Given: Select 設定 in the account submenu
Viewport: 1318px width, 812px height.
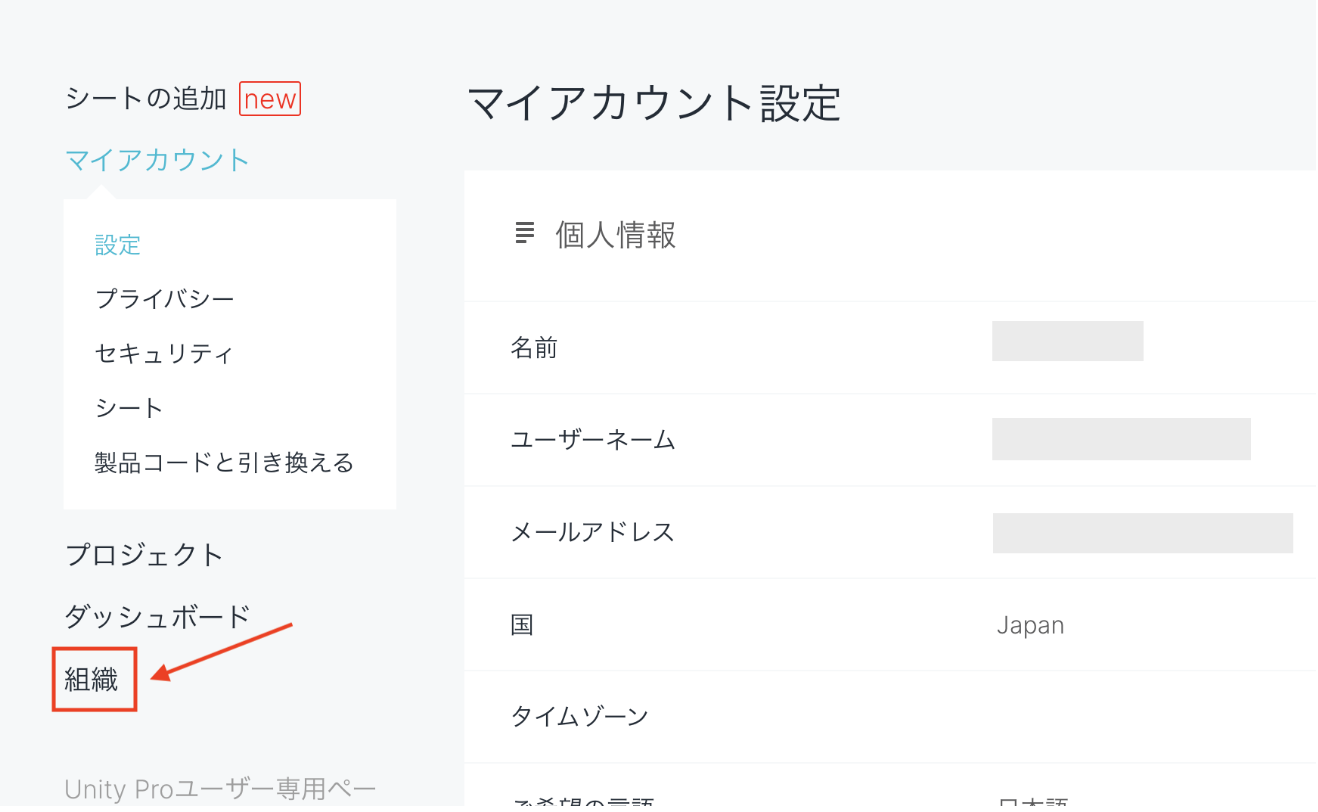Looking at the screenshot, I should pyautogui.click(x=118, y=245).
